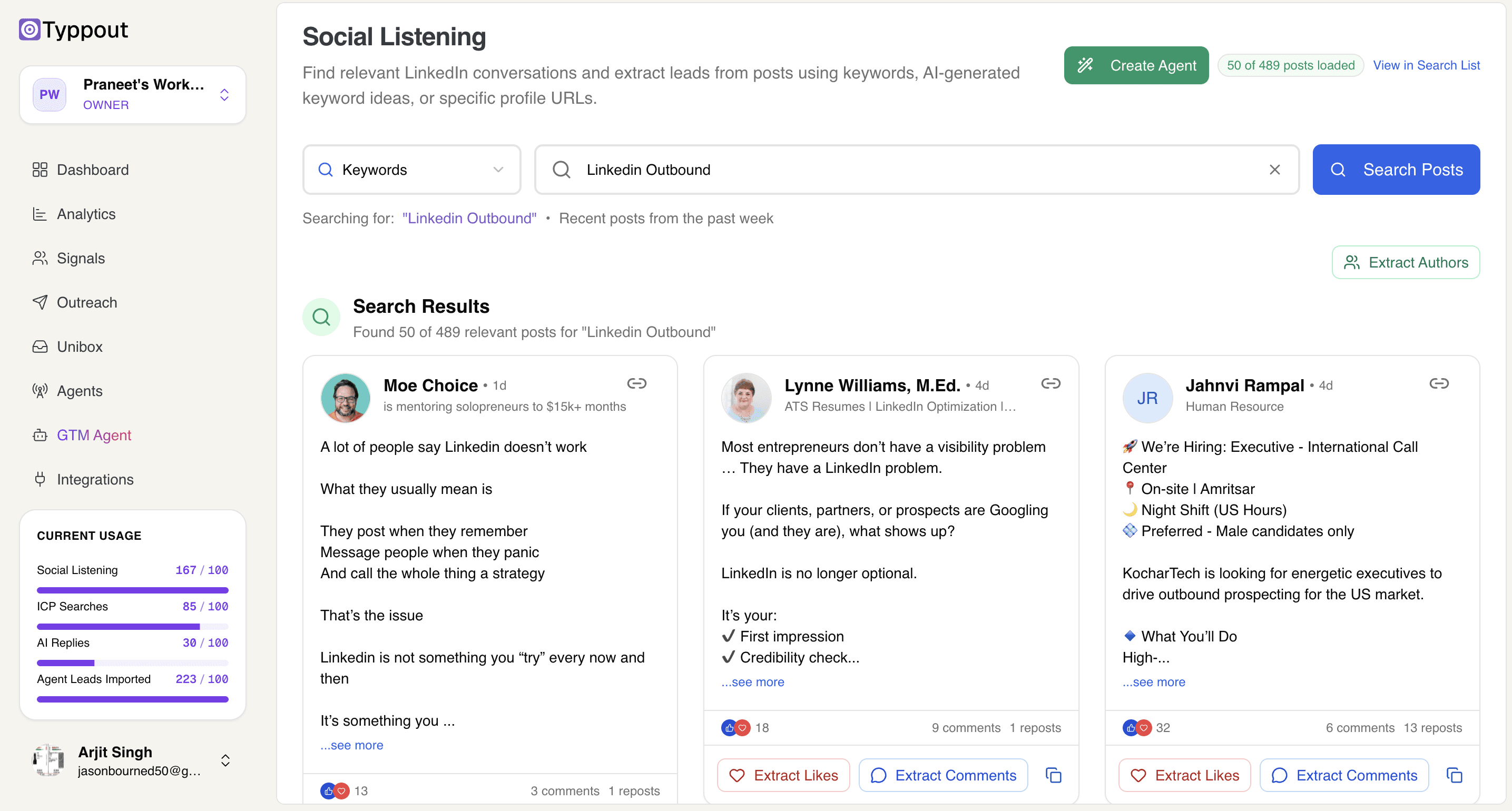Copy Lynne Williams post with copy icon

tap(1053, 775)
